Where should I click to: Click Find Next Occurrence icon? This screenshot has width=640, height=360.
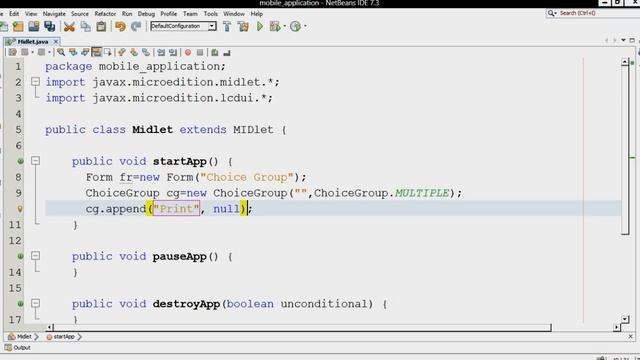(x=85, y=52)
